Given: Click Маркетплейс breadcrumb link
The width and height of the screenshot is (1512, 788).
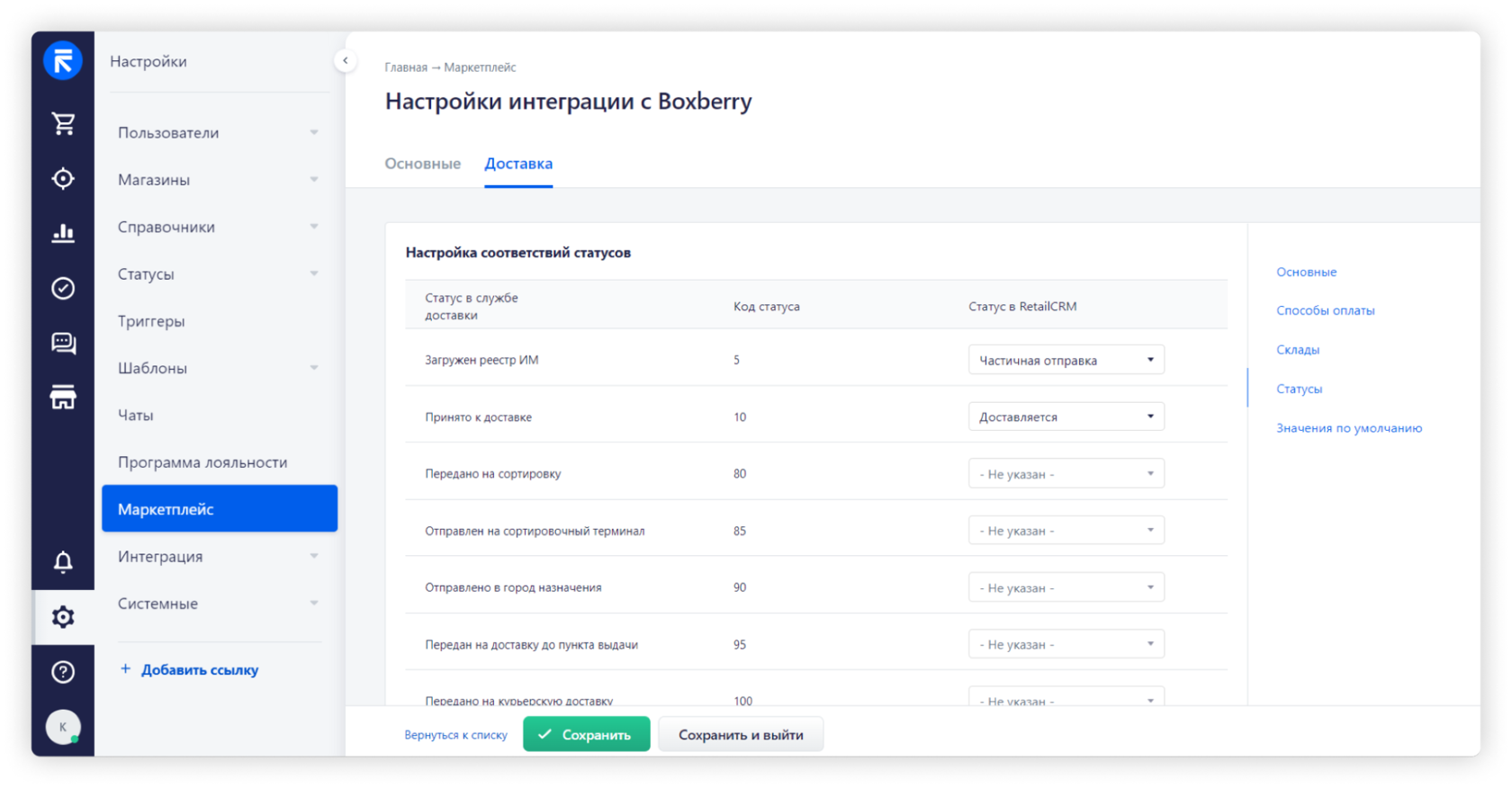Looking at the screenshot, I should coord(480,67).
